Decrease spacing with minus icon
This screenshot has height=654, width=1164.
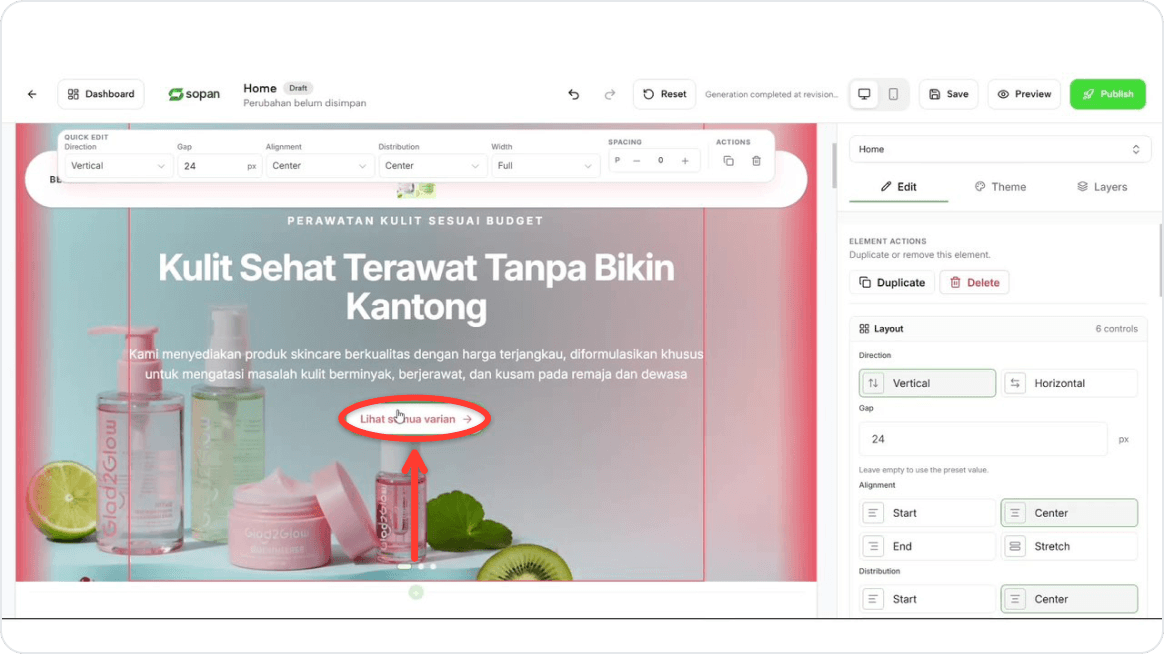[x=636, y=160]
